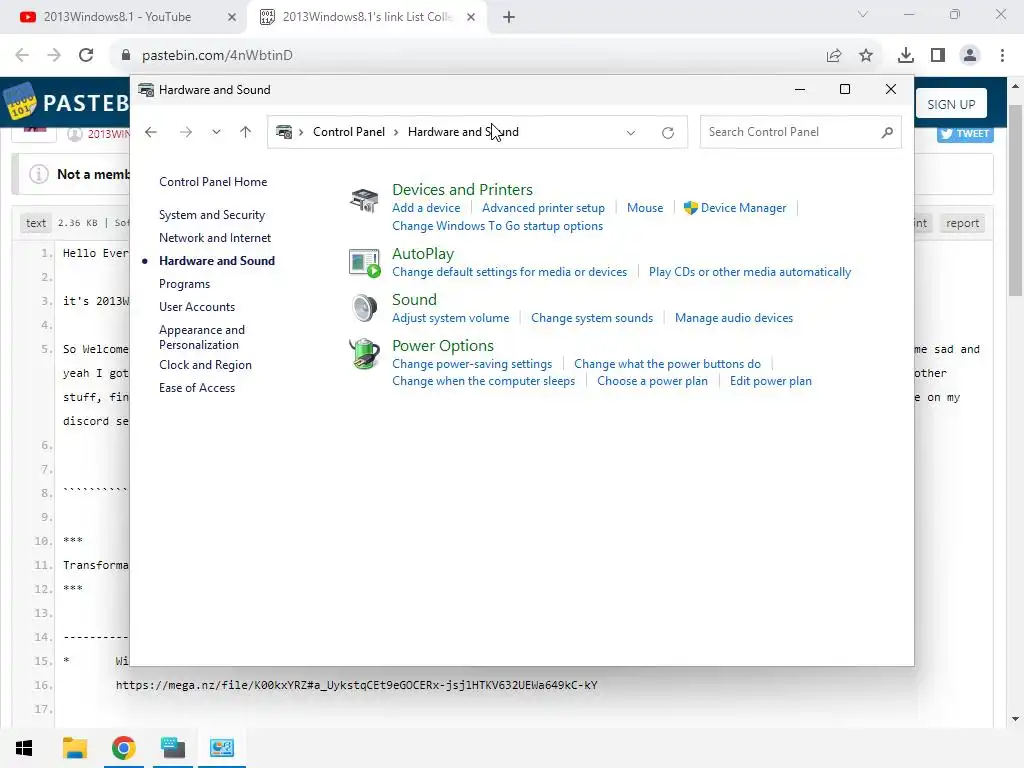Click Manage audio devices link

(734, 318)
